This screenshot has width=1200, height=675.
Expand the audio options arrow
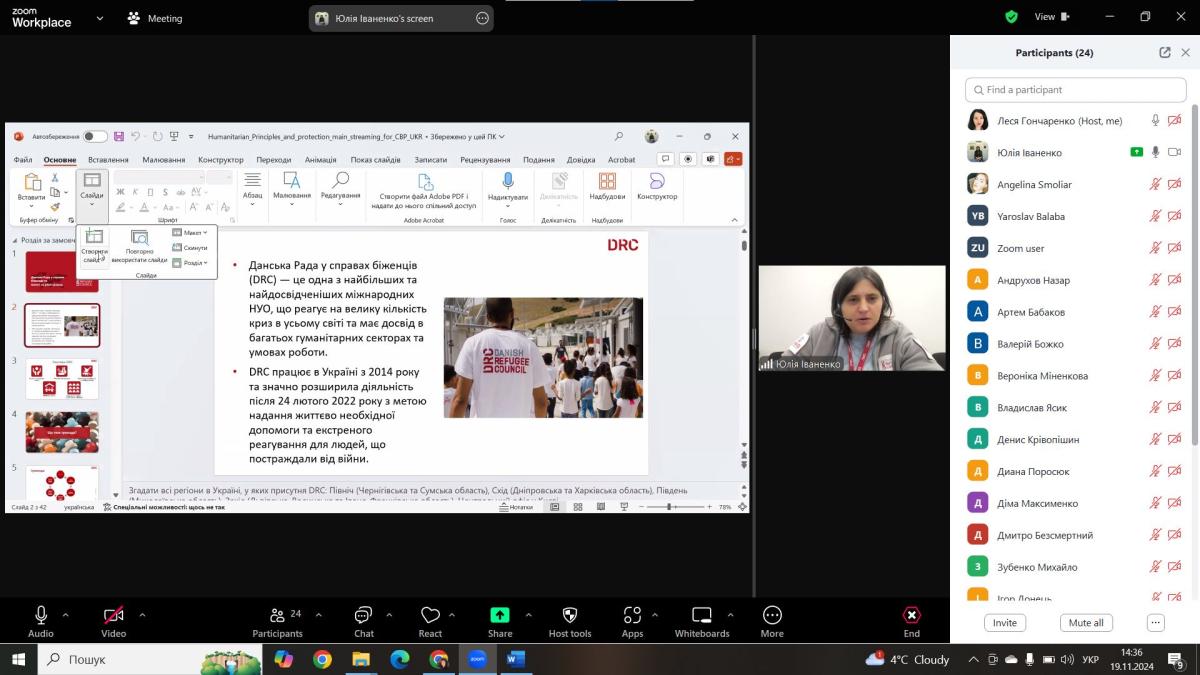click(x=66, y=615)
